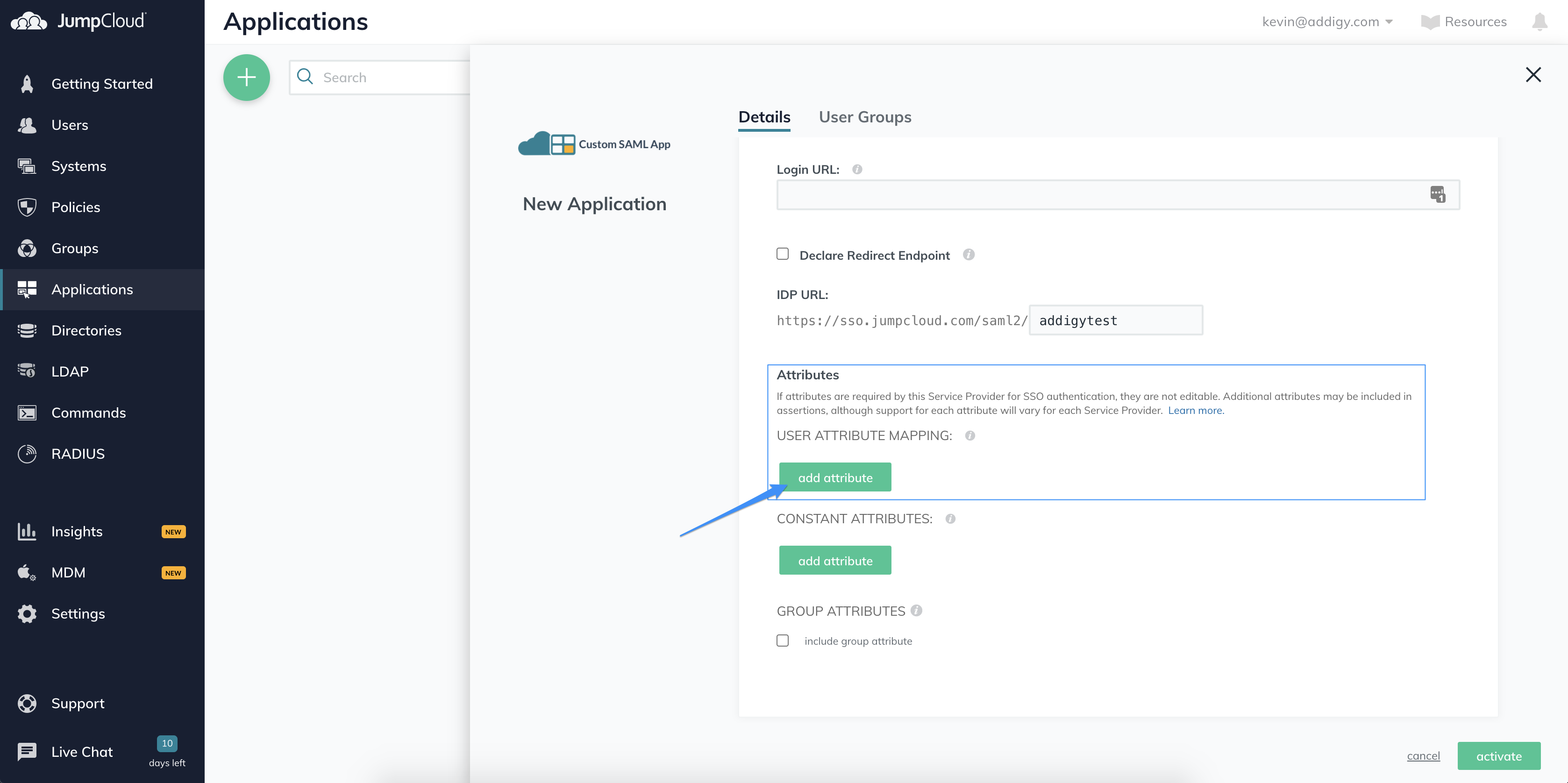Click the Support lifebuoy icon
The image size is (1568, 783).
tap(27, 703)
